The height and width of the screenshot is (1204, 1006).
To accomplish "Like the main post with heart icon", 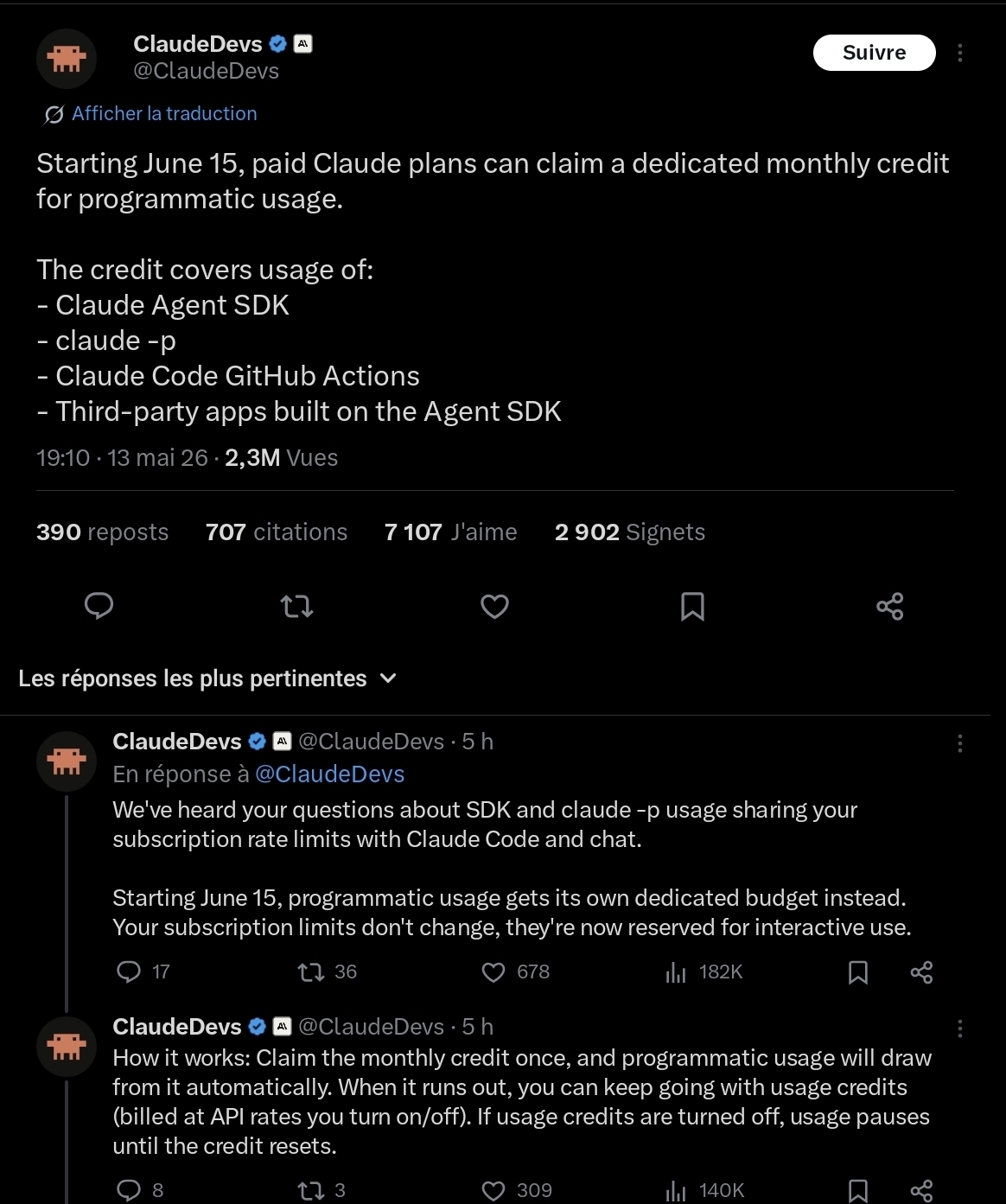I will click(x=494, y=607).
